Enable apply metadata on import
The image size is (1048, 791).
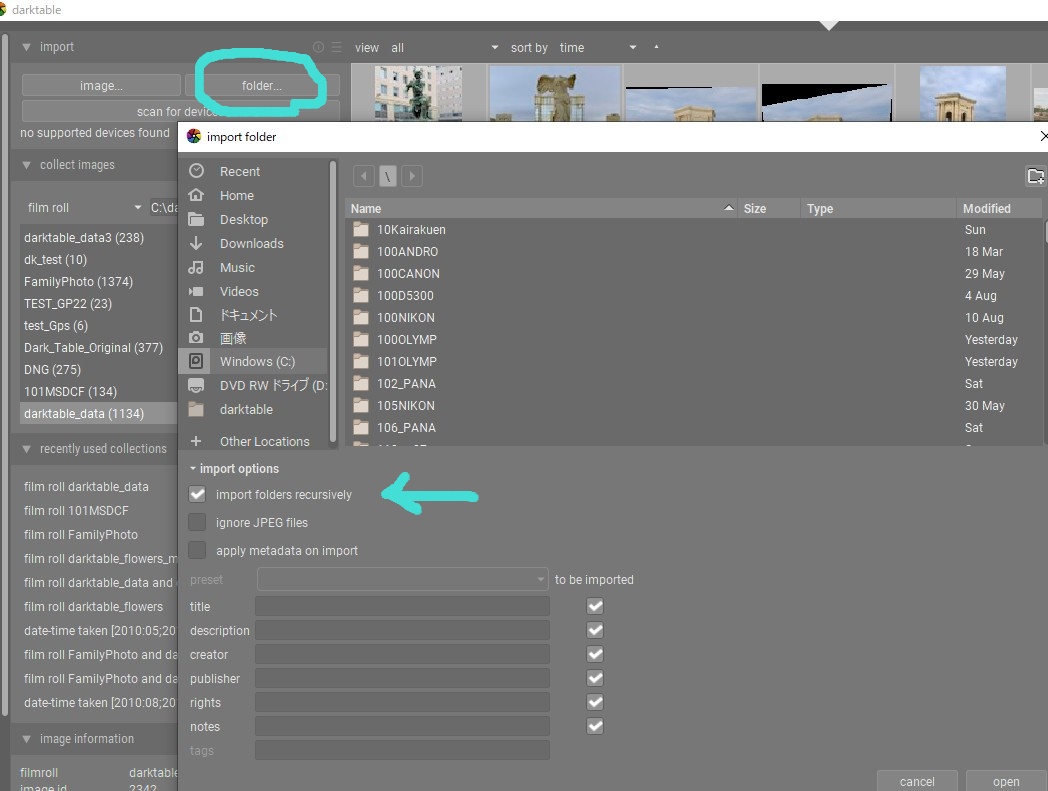click(197, 550)
